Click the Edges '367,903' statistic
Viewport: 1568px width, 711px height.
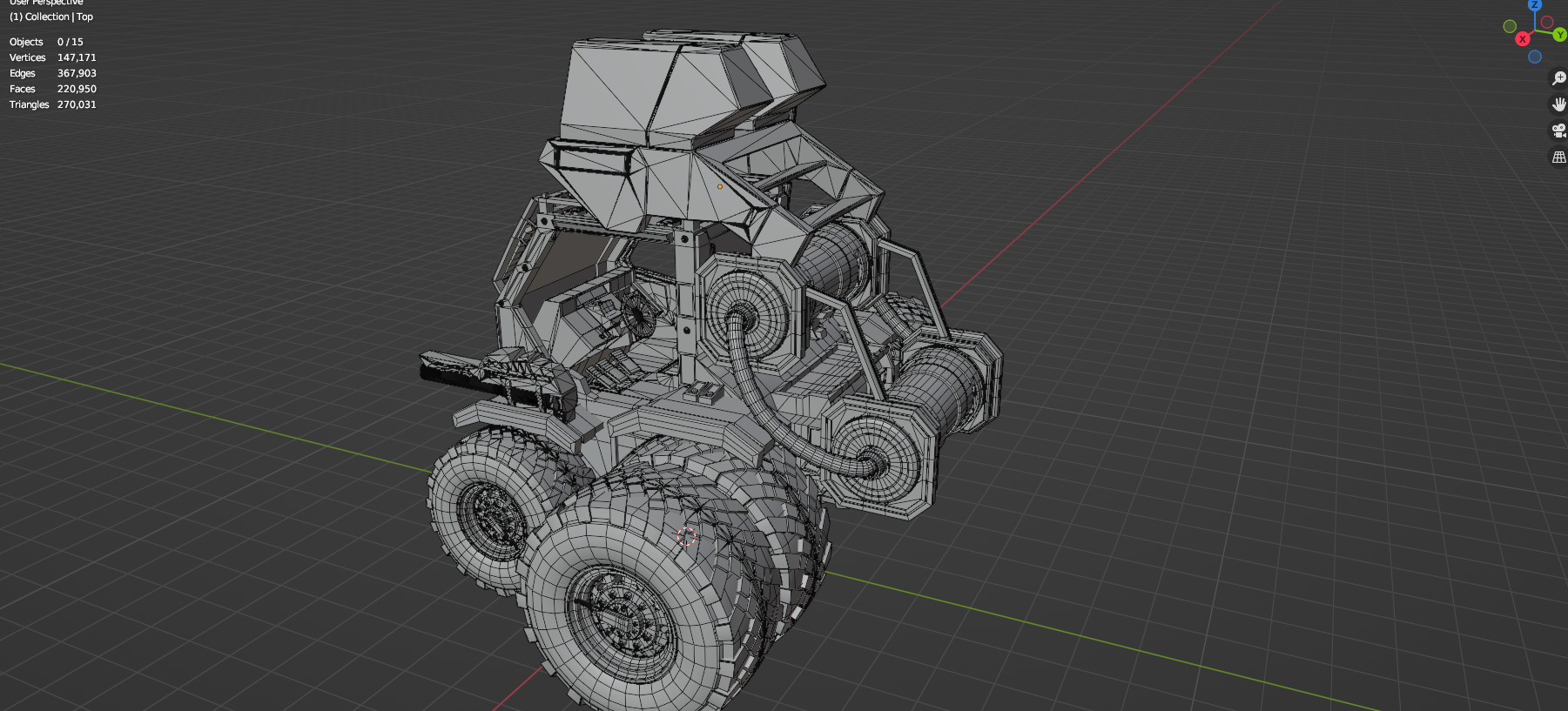click(x=77, y=73)
